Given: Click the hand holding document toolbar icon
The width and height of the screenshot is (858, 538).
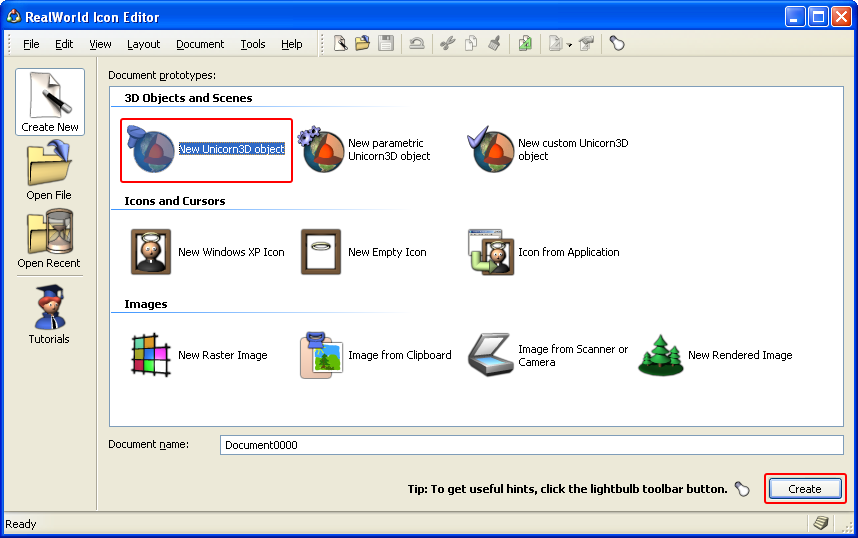Looking at the screenshot, I should (587, 43).
